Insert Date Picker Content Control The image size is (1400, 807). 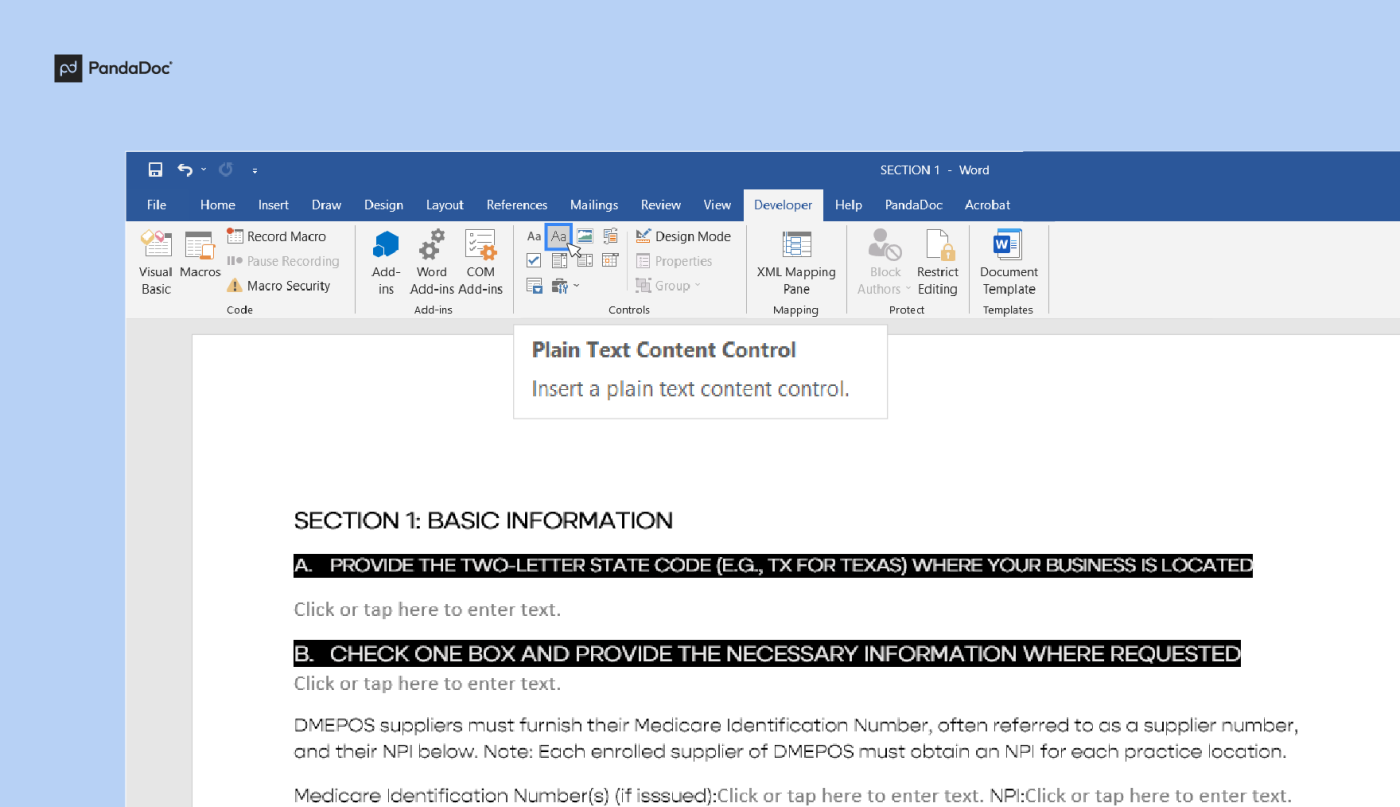(610, 261)
